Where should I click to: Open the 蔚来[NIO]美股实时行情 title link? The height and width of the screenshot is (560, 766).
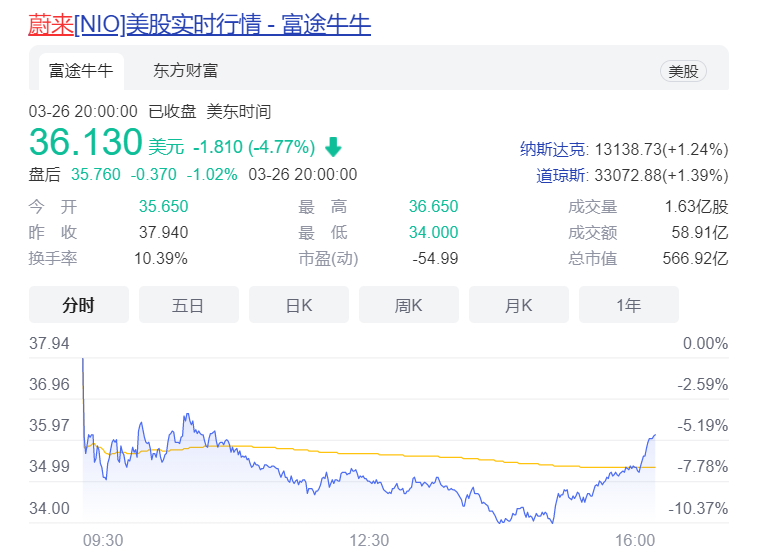[x=199, y=23]
